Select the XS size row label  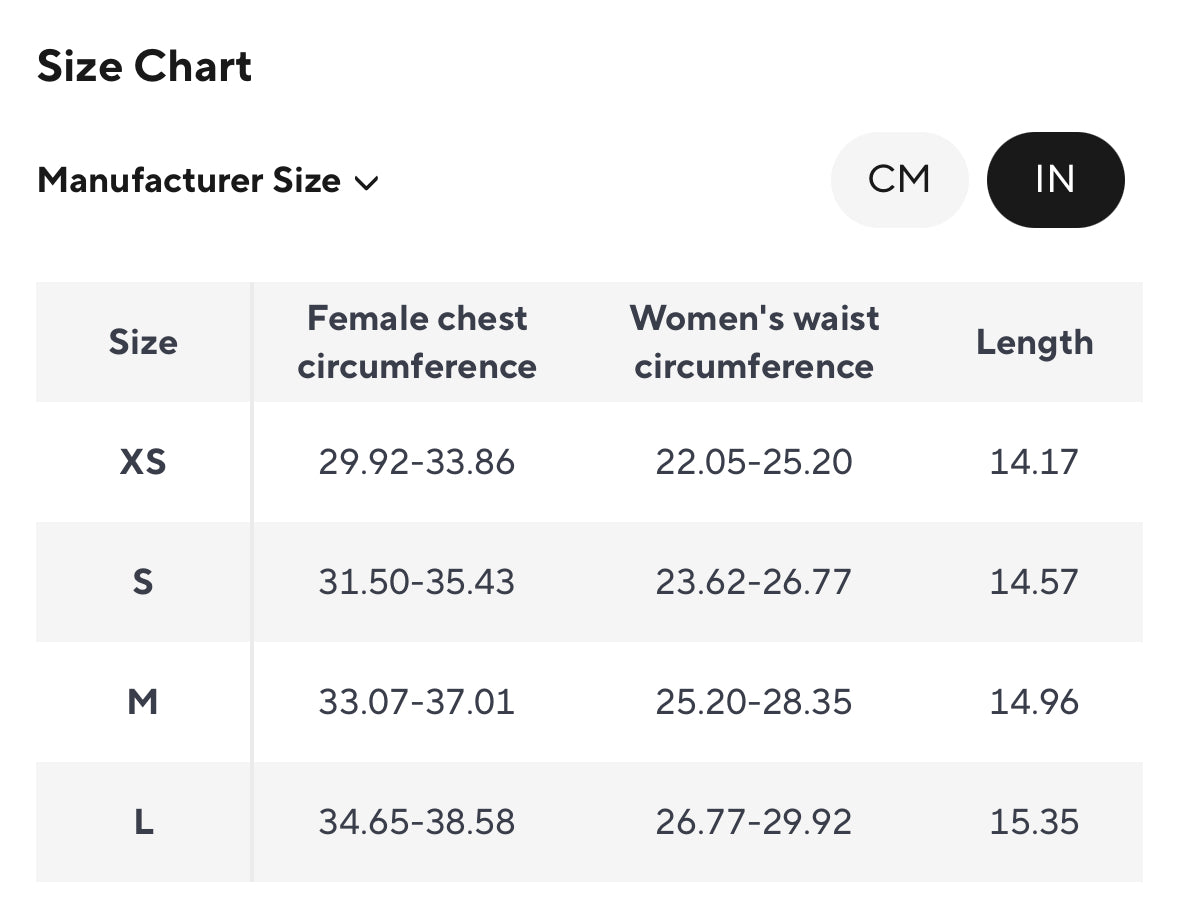[143, 462]
